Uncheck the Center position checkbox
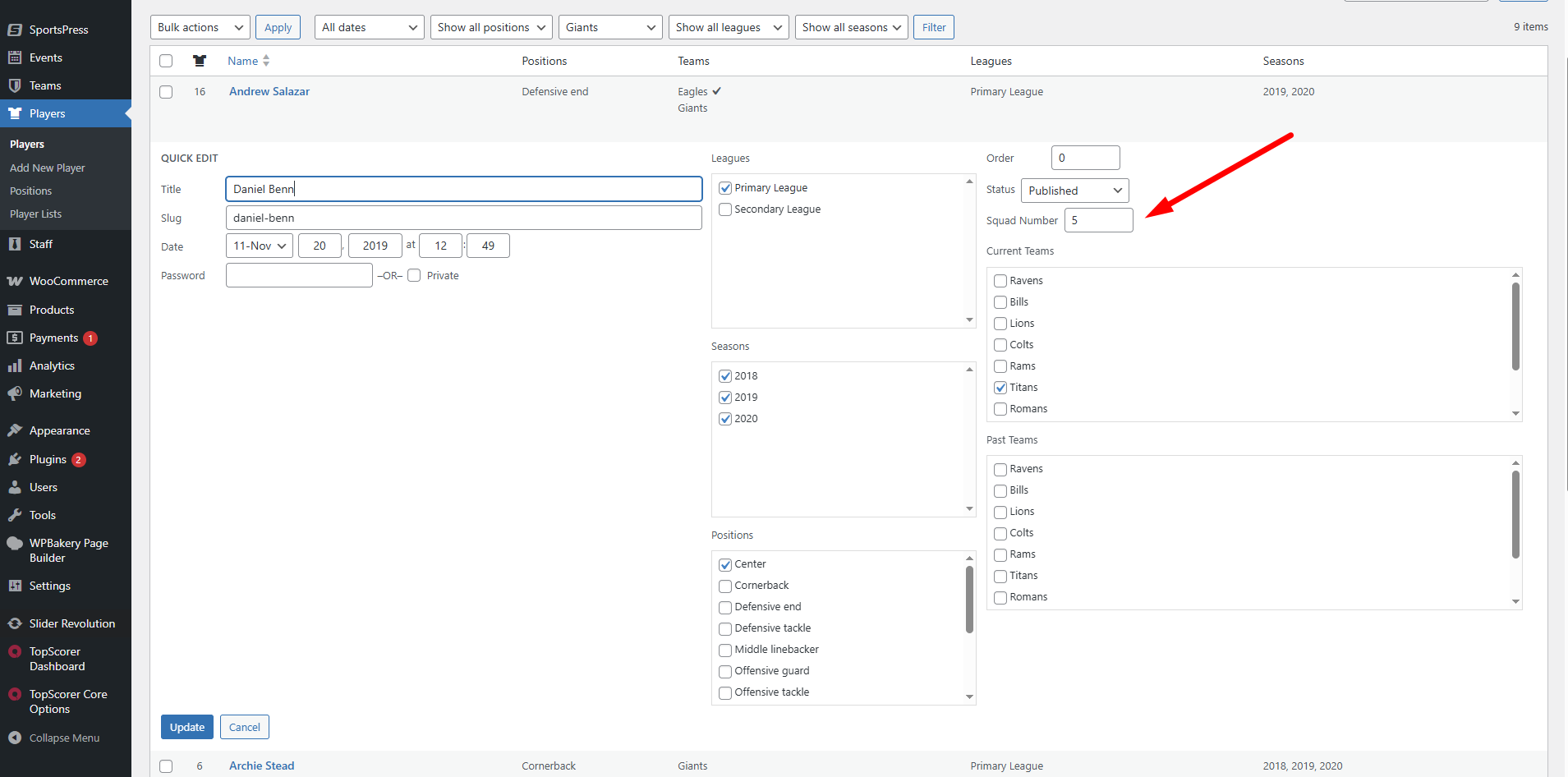The height and width of the screenshot is (777, 1568). pyautogui.click(x=725, y=564)
